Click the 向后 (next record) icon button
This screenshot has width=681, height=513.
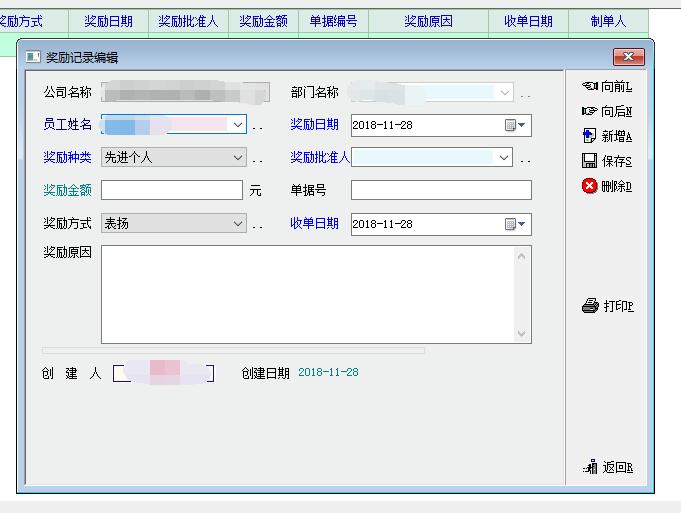tap(606, 111)
